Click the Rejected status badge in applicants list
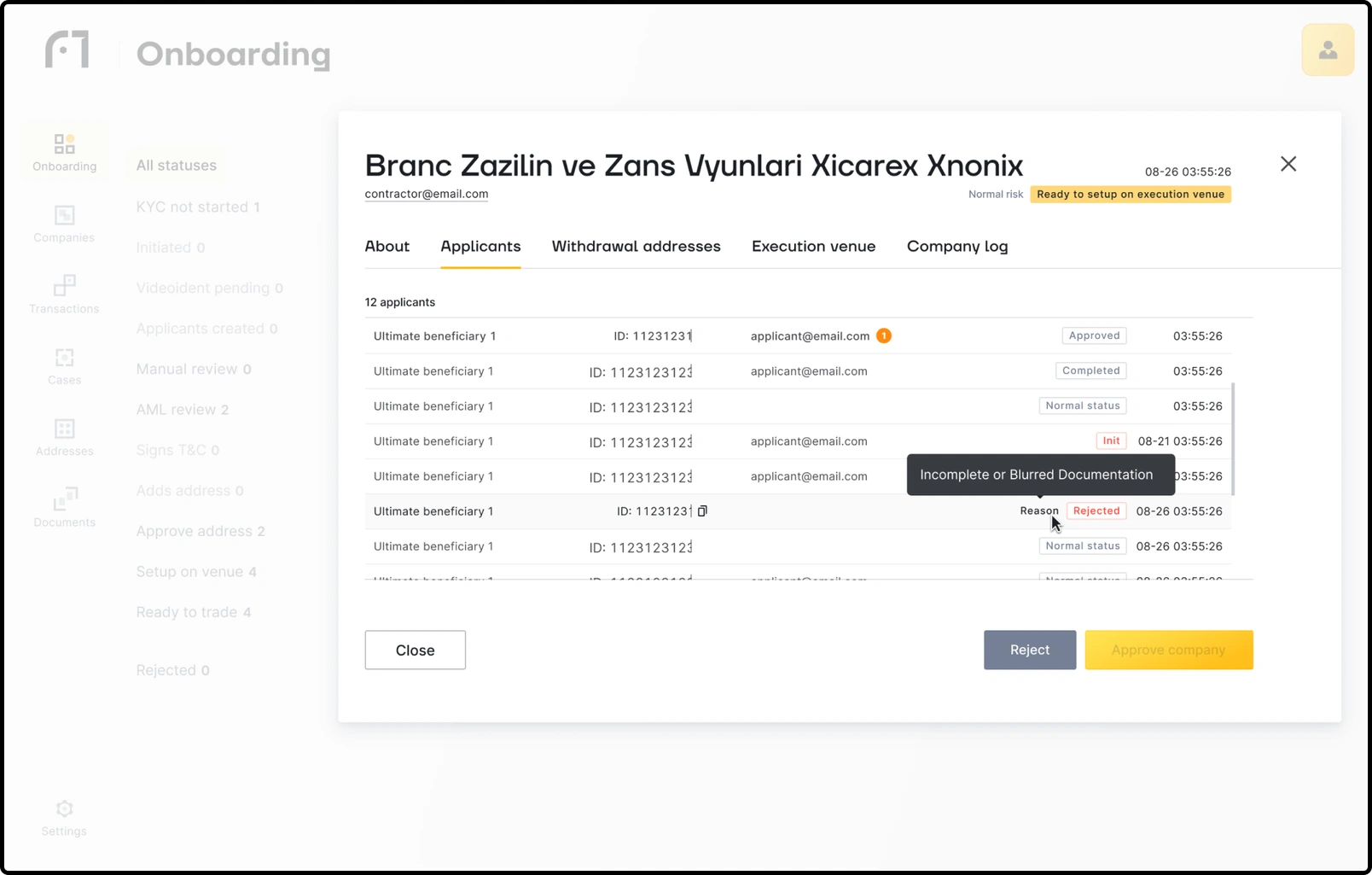Viewport: 1372px width, 875px height. point(1096,510)
